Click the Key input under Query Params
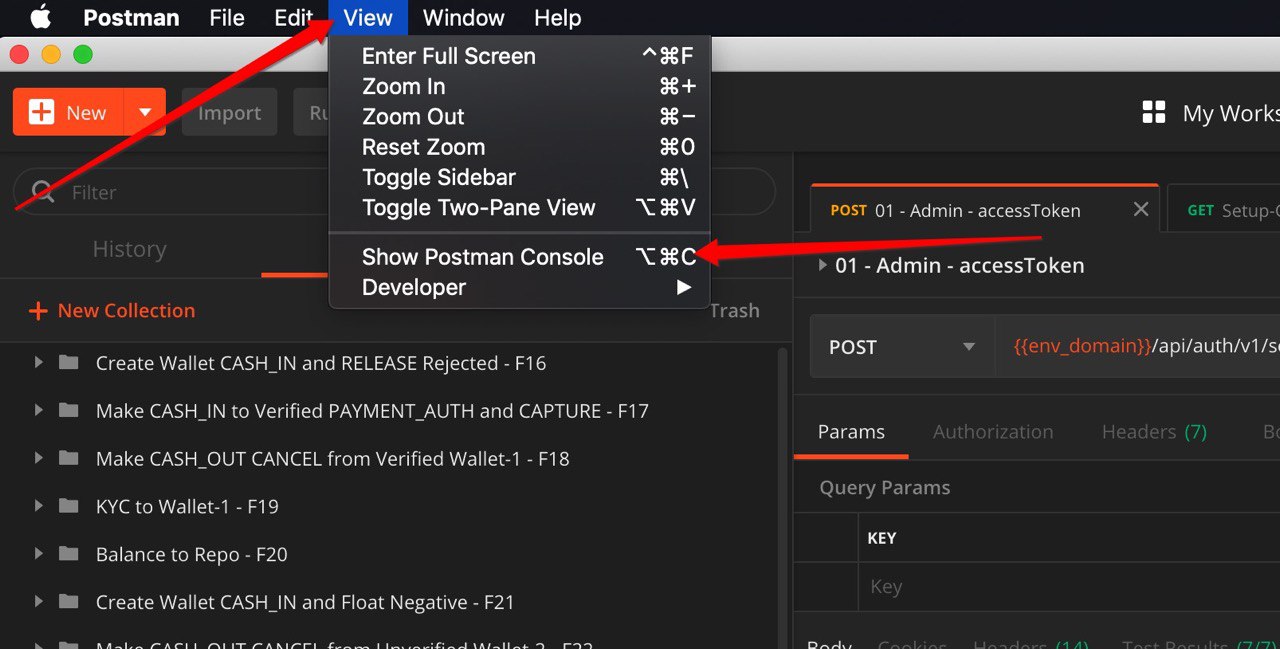 point(1069,587)
